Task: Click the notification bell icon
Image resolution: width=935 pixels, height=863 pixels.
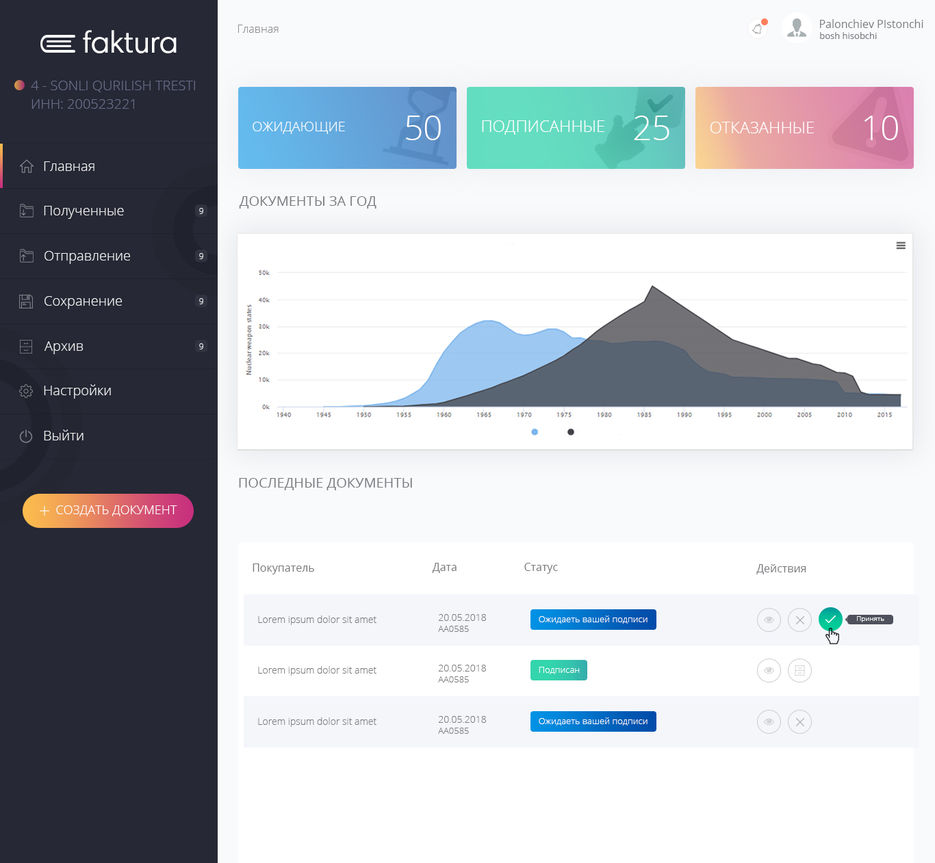Action: coord(757,28)
